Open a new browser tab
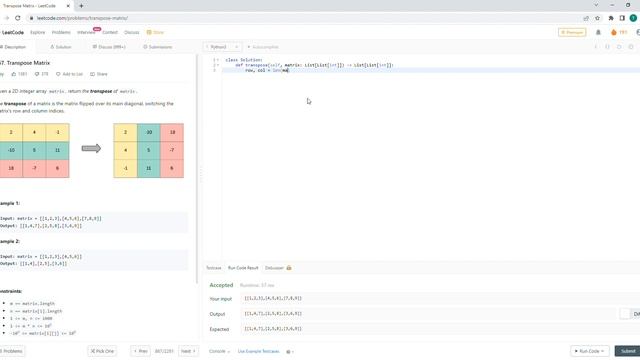This screenshot has width=640, height=360. 81,6
